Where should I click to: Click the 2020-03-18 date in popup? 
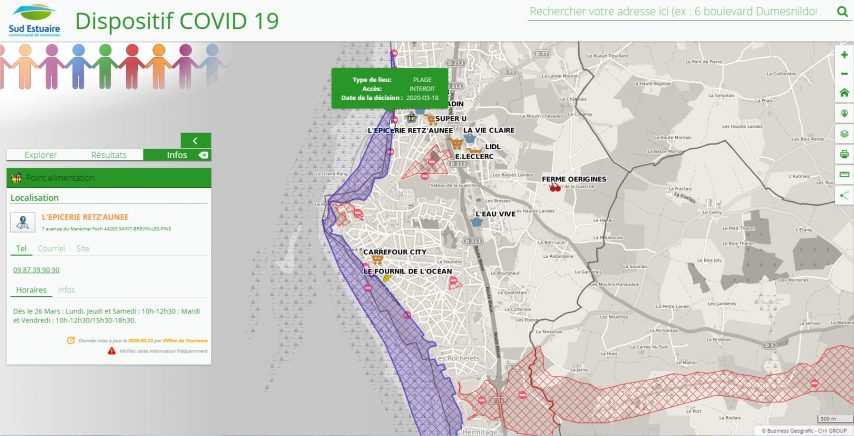tap(423, 98)
